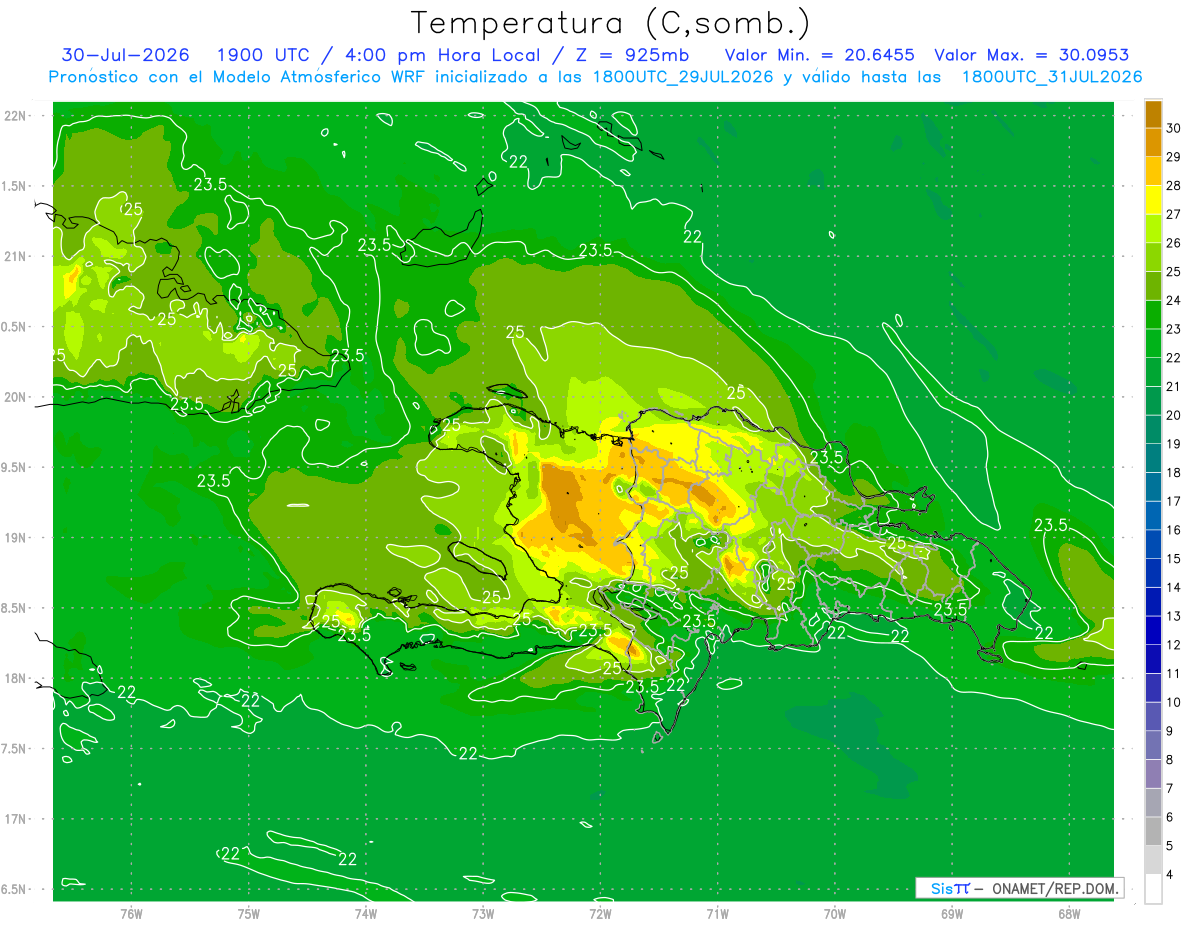Image resolution: width=1200 pixels, height=927 pixels.
Task: Pick the yellow swatch between 27 and 28
Action: [x=1153, y=200]
